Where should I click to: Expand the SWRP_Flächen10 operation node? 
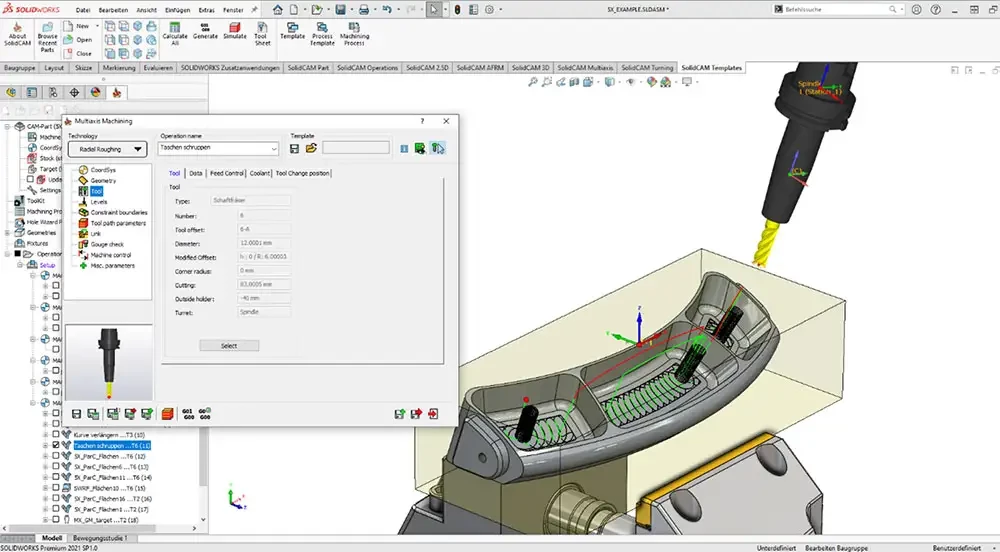click(x=45, y=488)
